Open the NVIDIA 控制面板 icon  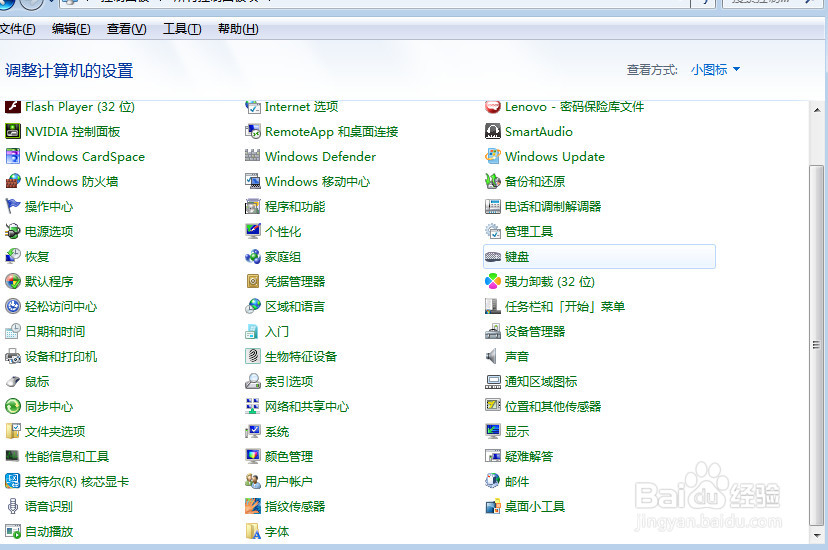(13, 131)
